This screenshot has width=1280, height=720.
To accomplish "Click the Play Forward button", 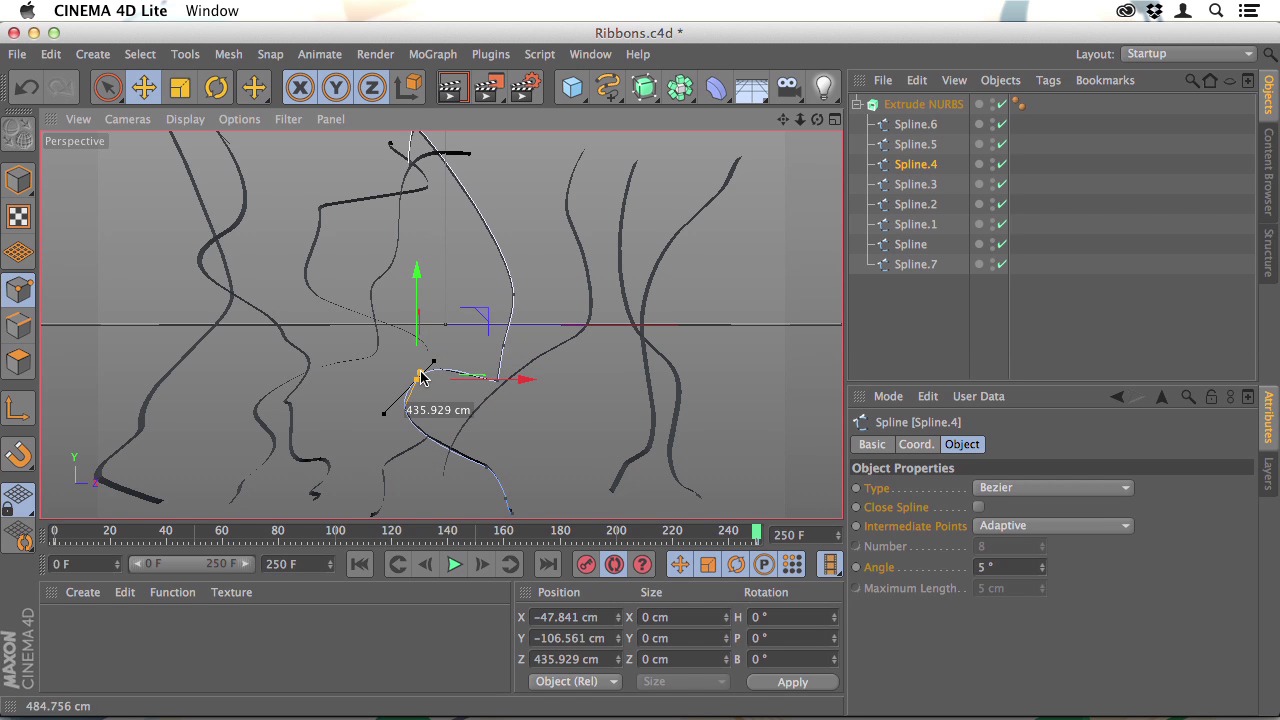I will pos(453,565).
